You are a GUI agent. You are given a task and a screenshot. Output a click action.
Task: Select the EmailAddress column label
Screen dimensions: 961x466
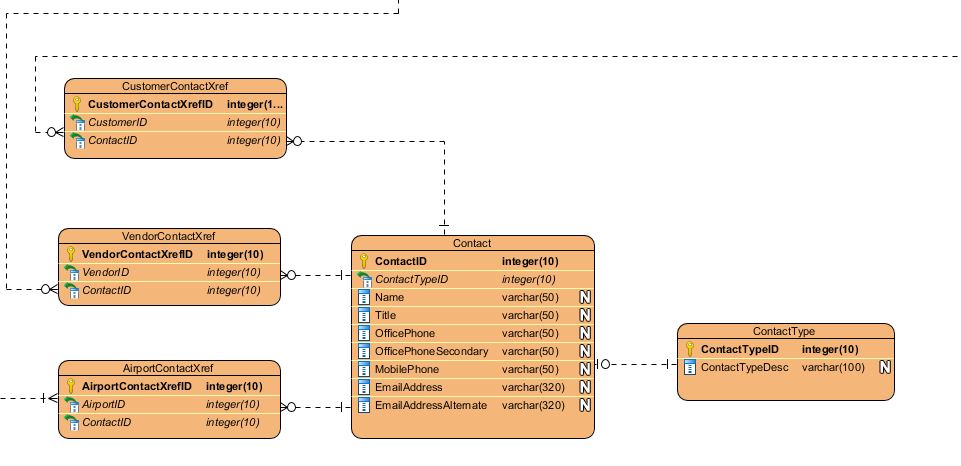pos(409,388)
